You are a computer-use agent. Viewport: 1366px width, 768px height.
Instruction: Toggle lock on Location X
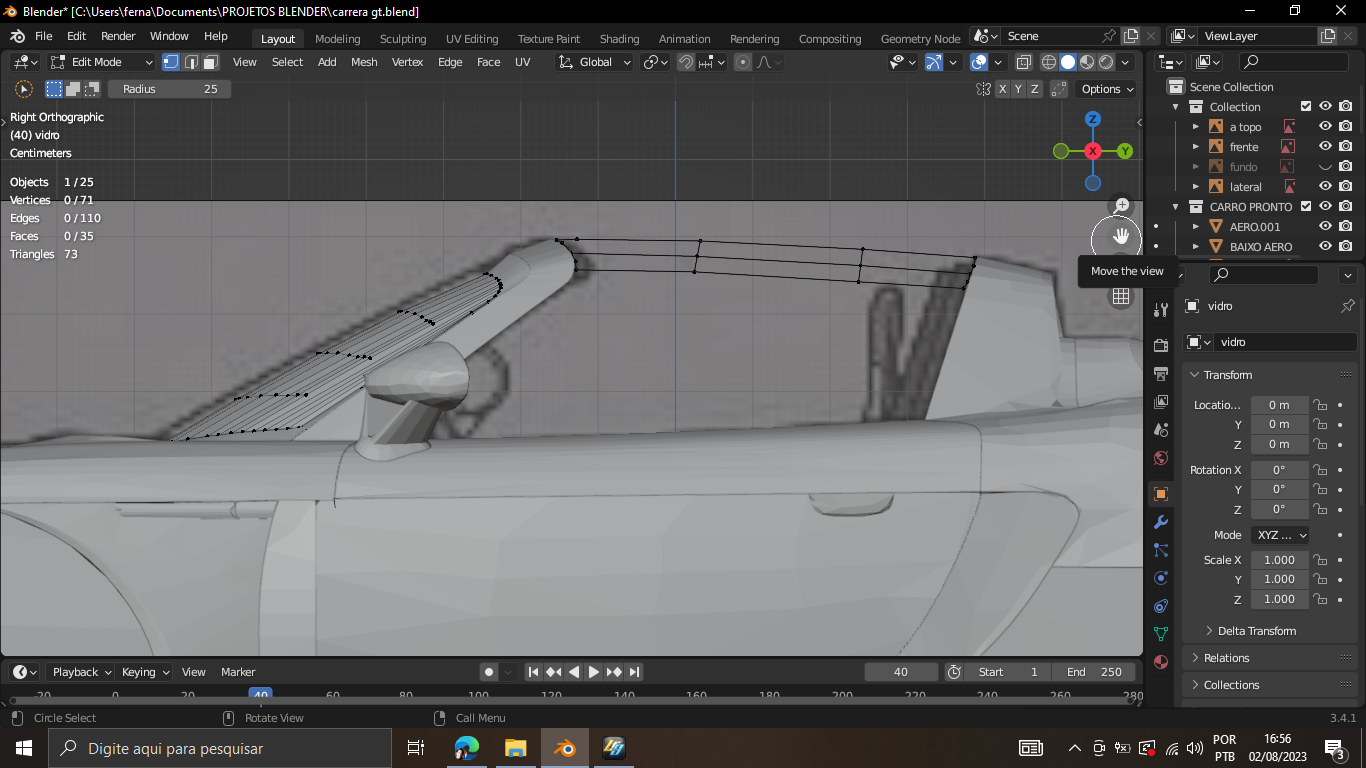pos(1320,405)
